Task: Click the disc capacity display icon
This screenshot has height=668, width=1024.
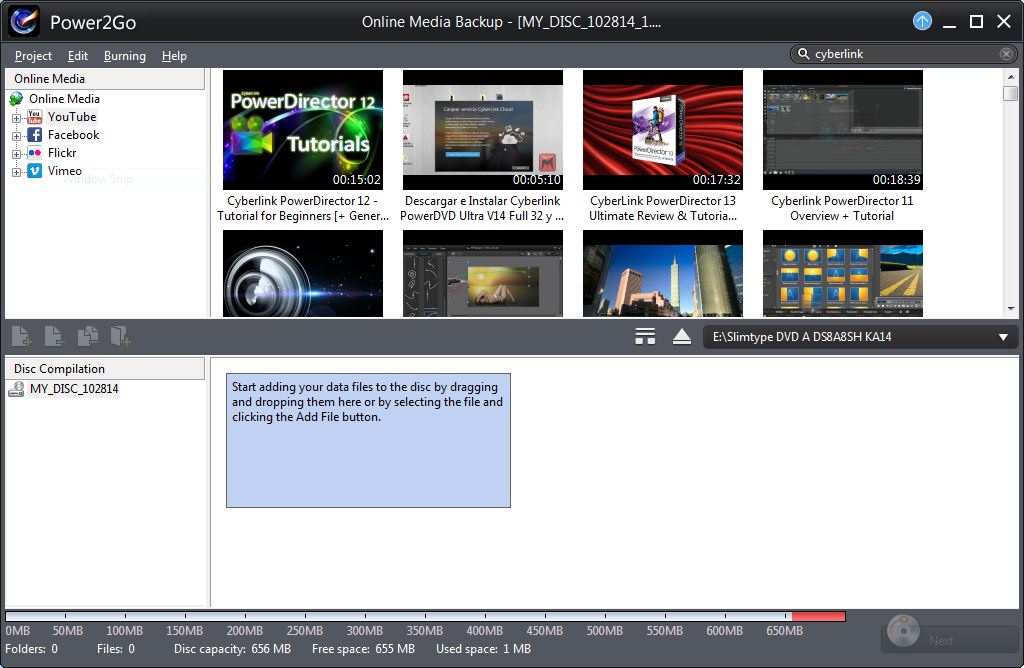Action: [x=644, y=336]
